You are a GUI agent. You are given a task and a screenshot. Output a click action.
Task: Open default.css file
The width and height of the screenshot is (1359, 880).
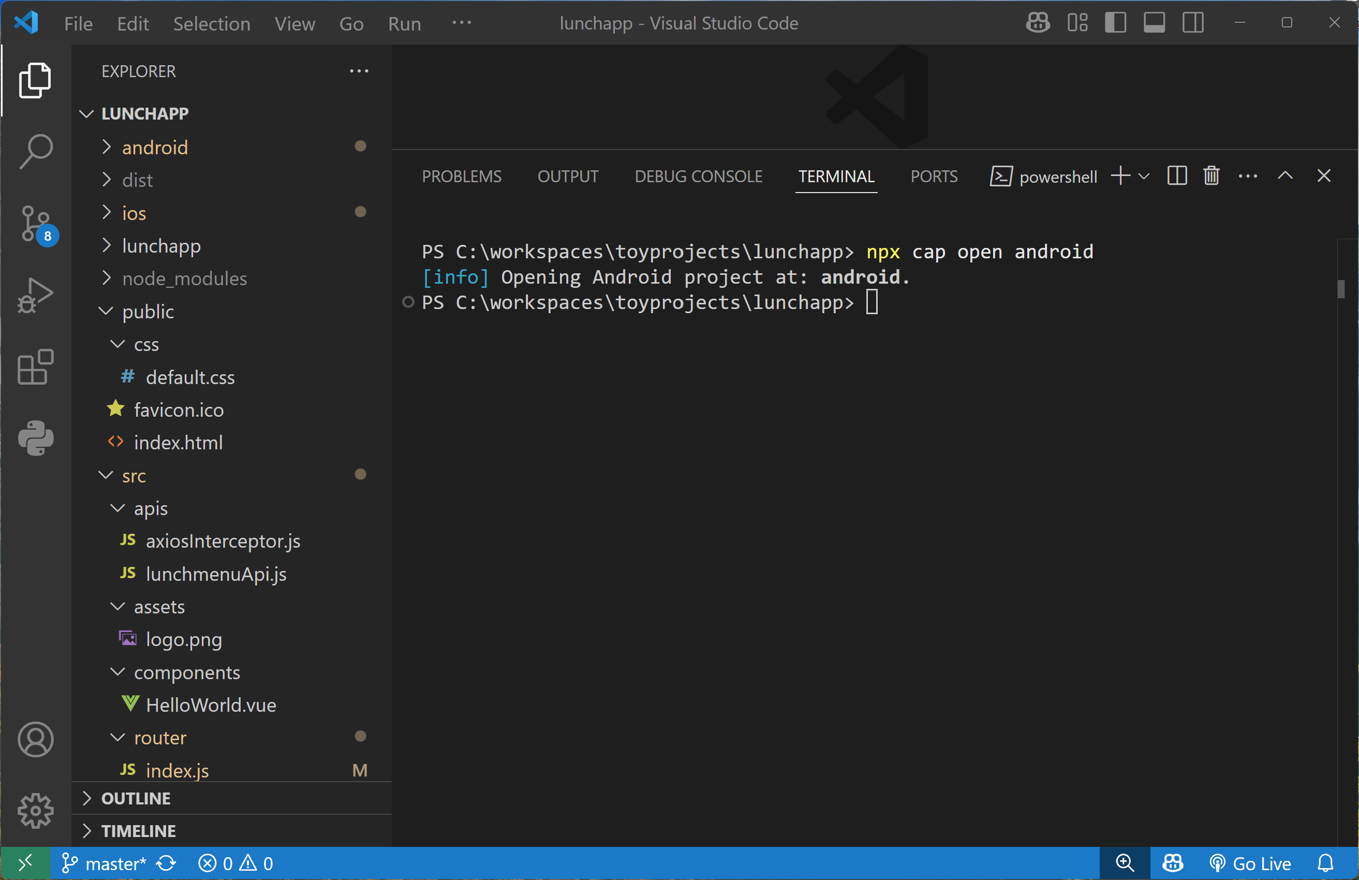tap(232, 377)
